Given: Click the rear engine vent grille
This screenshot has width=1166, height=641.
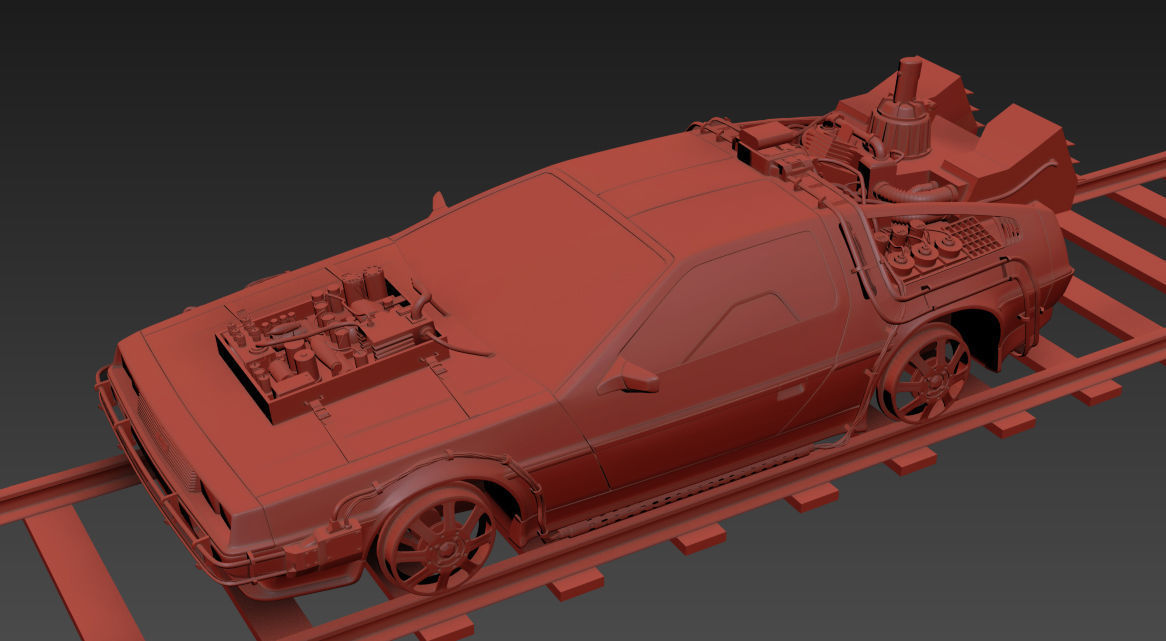Looking at the screenshot, I should pyautogui.click(x=975, y=235).
